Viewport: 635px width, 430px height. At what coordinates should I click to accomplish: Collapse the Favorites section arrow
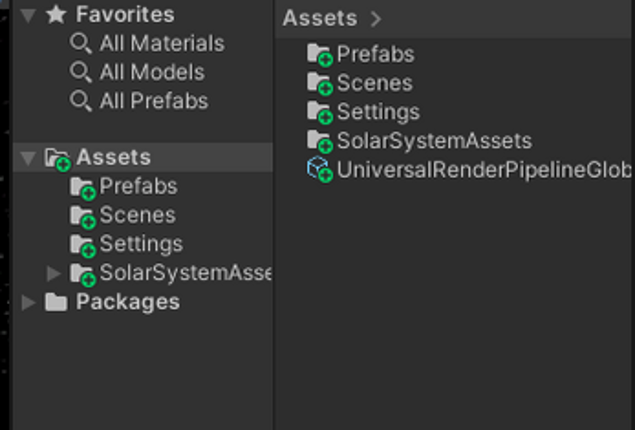pos(28,15)
